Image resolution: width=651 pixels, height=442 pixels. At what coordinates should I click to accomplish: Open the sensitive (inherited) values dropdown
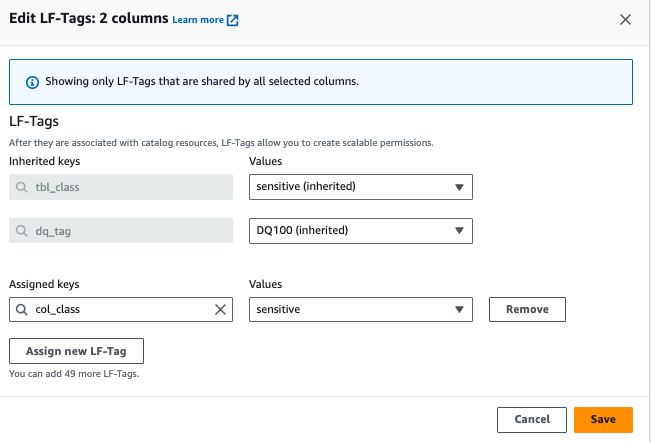pyautogui.click(x=360, y=187)
